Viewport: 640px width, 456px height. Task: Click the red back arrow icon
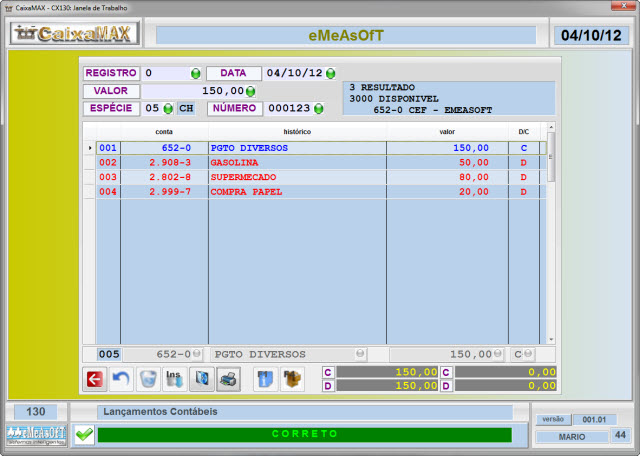pyautogui.click(x=95, y=379)
